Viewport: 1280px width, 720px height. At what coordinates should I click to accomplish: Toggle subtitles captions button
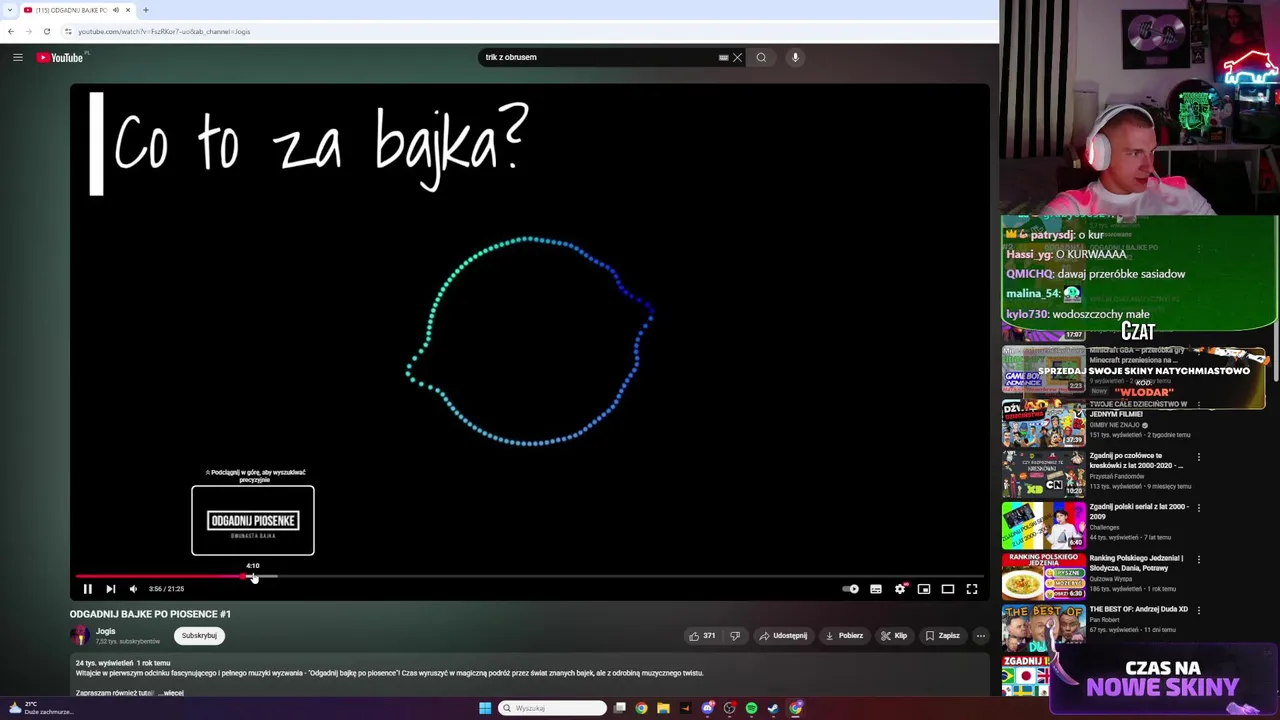coord(876,589)
